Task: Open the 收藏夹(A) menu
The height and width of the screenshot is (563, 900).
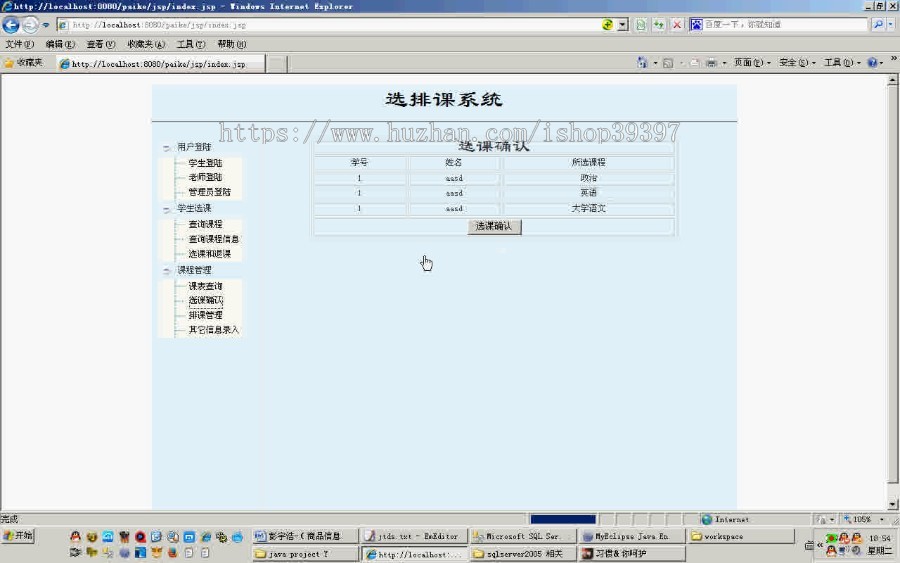Action: pos(146,44)
